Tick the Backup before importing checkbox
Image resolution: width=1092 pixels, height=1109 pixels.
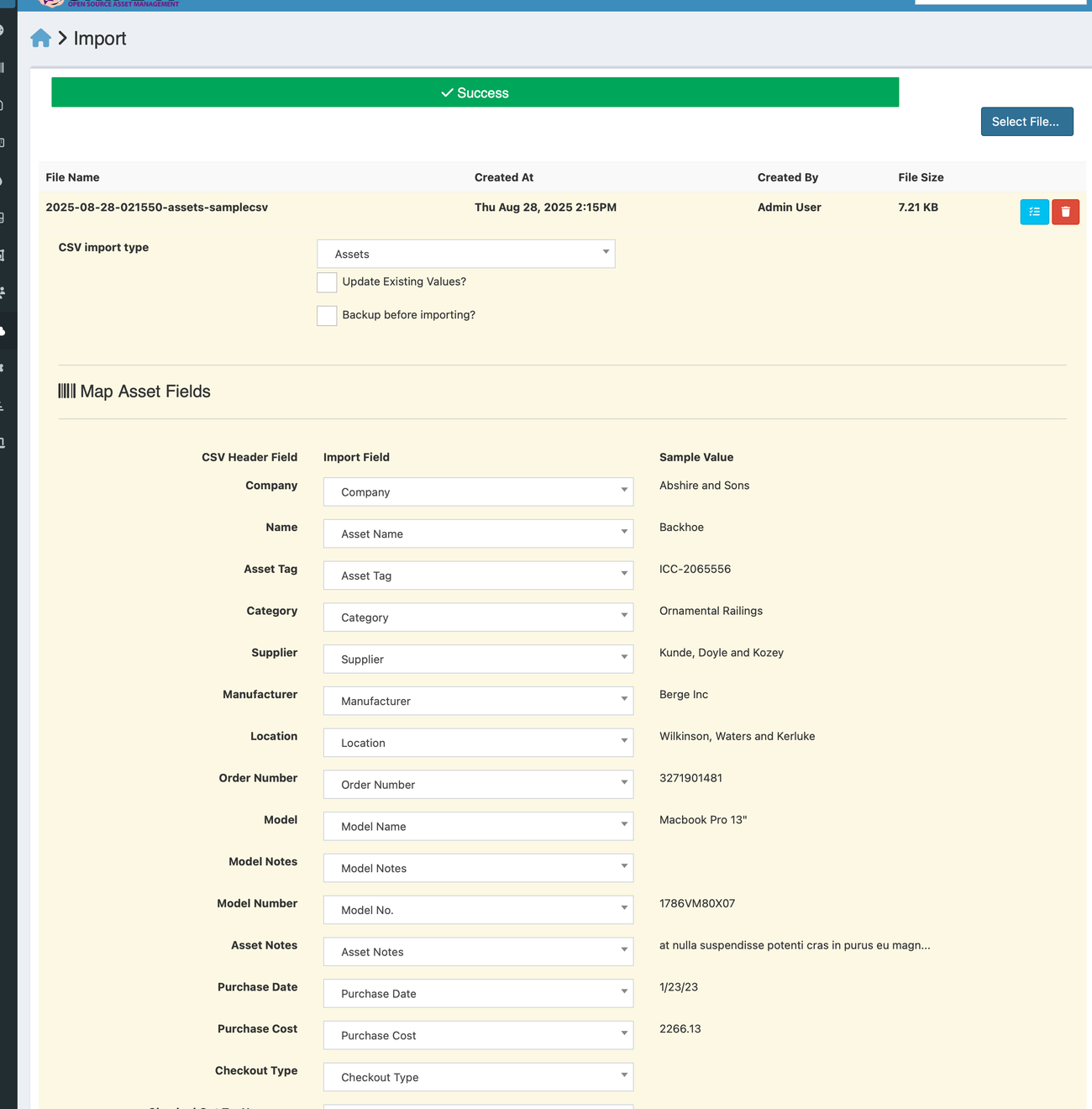click(327, 316)
